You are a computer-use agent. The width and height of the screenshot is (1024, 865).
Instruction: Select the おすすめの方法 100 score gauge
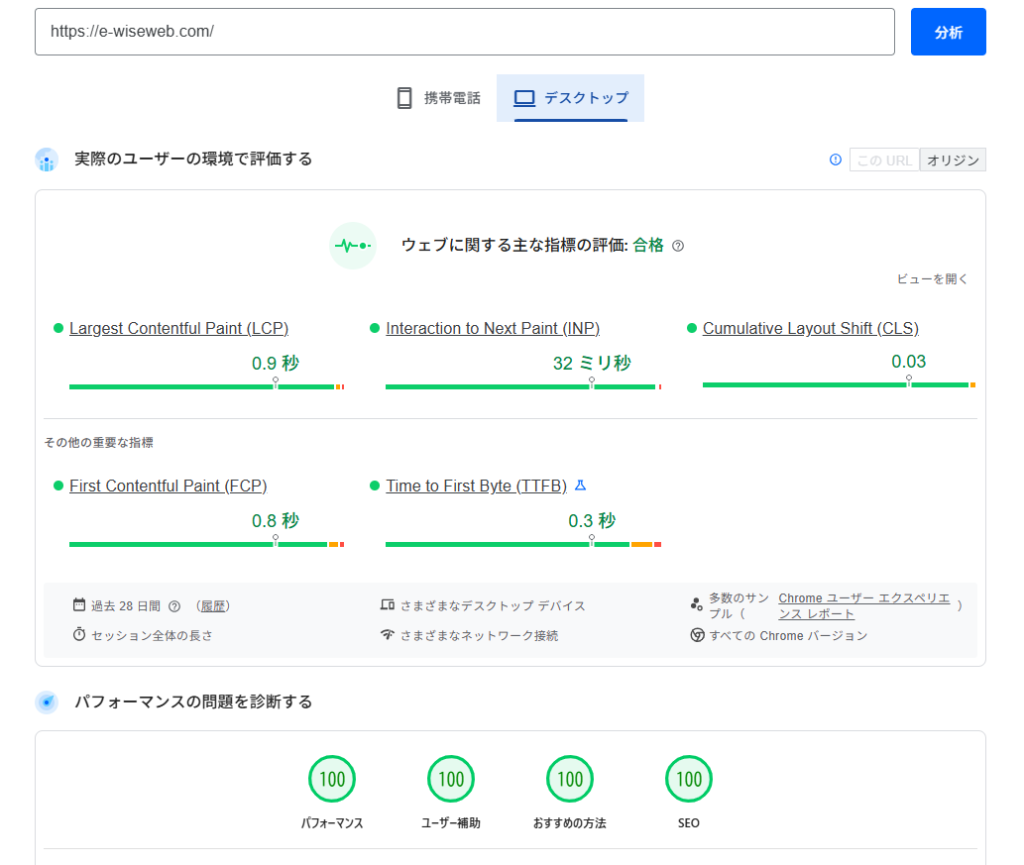click(x=569, y=779)
